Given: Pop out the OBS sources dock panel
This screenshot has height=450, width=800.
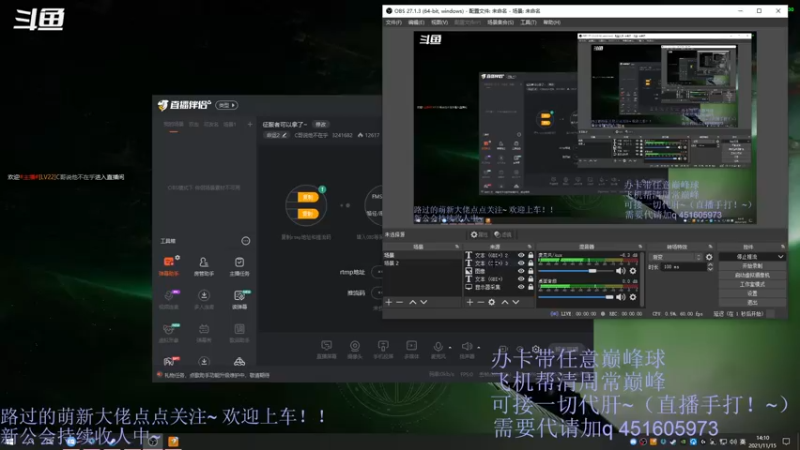Looking at the screenshot, I should click(530, 247).
